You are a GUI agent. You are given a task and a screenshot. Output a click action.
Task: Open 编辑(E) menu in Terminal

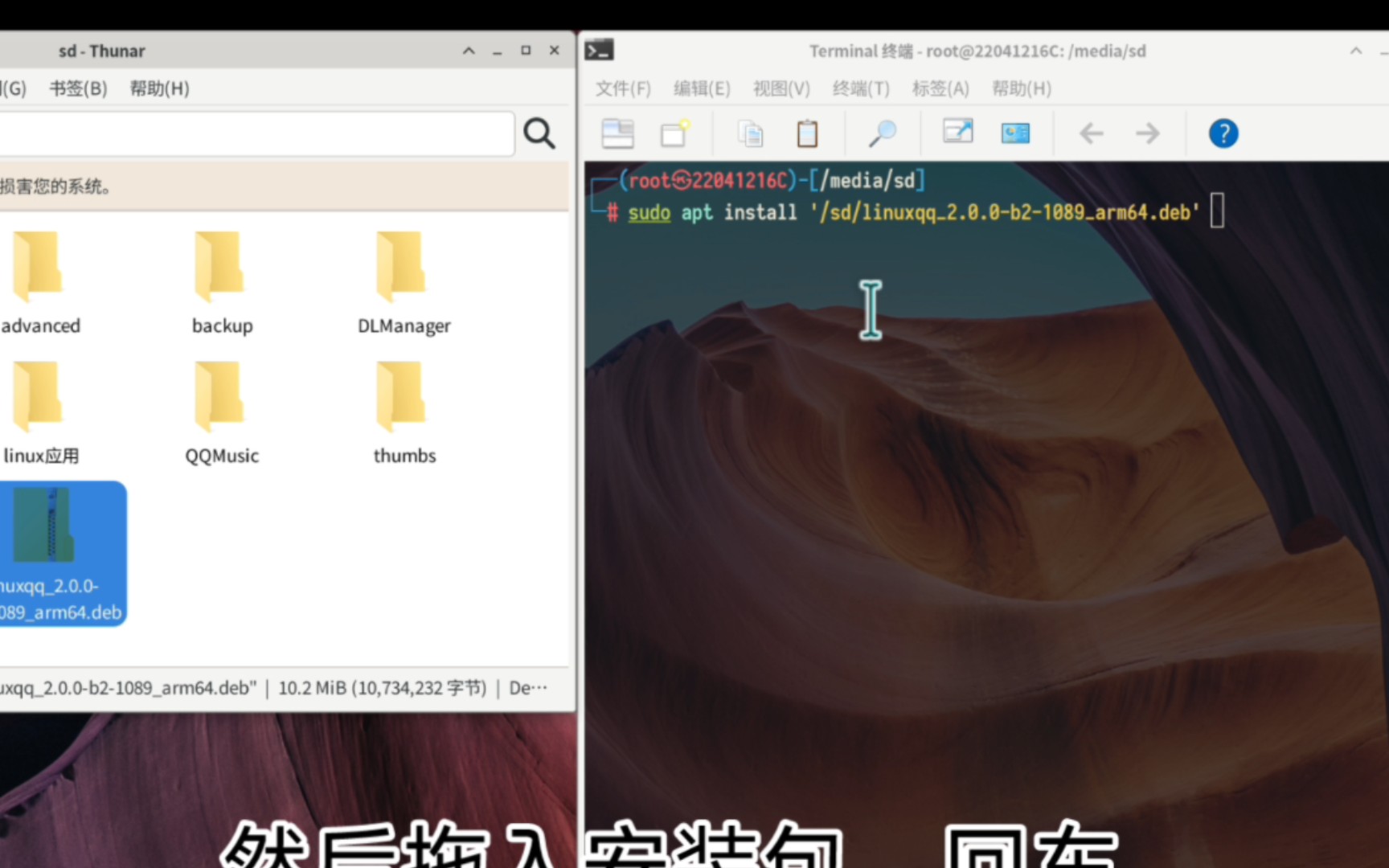702,88
